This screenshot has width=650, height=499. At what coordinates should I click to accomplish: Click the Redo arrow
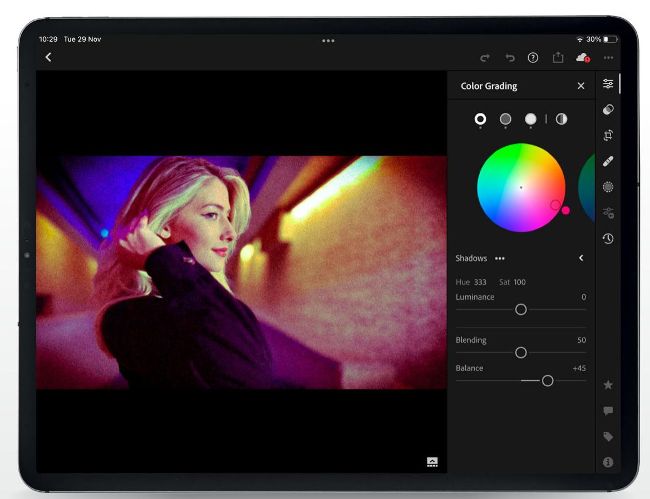485,58
